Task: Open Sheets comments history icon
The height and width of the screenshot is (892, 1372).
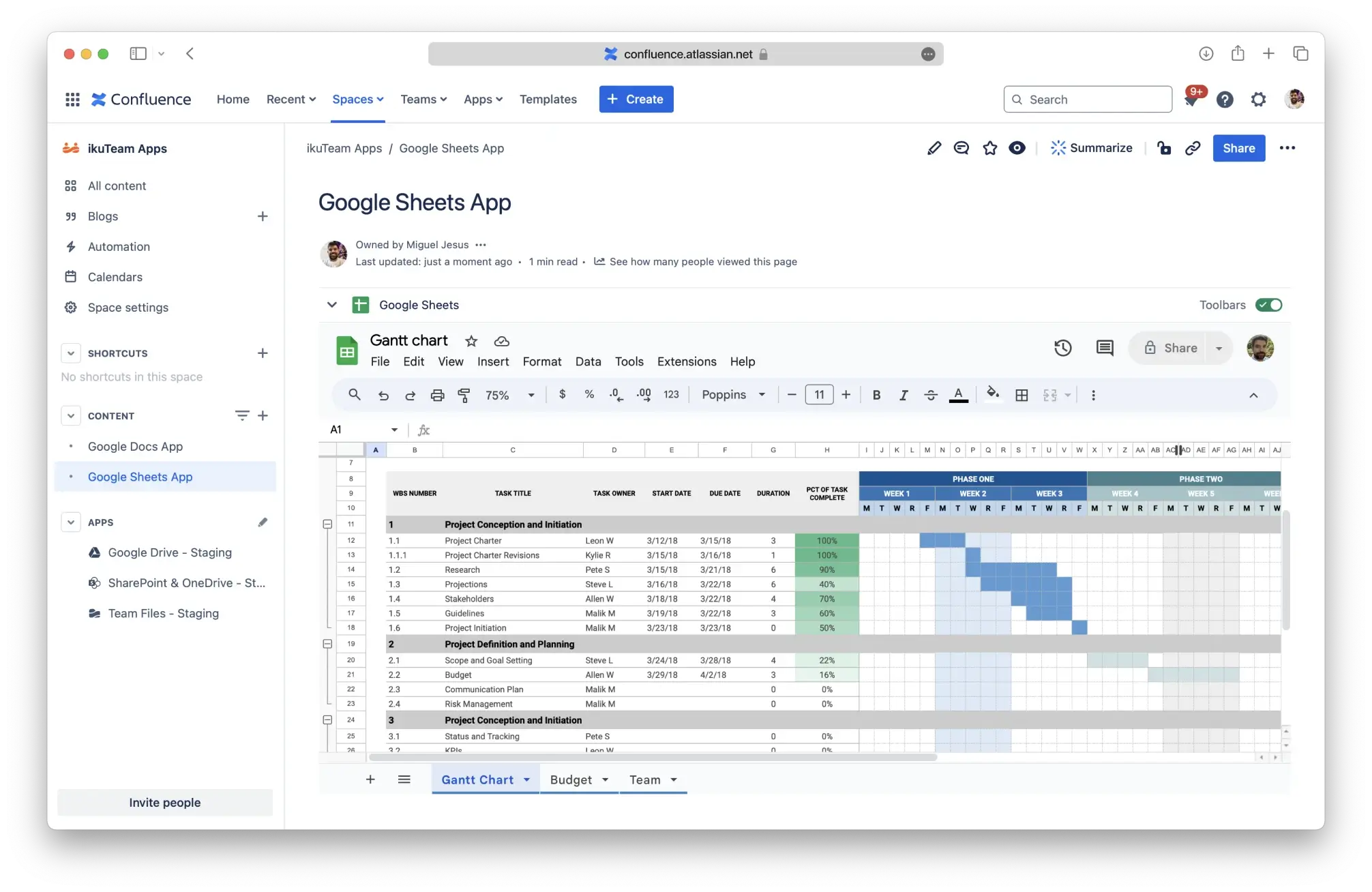Action: pos(1105,348)
